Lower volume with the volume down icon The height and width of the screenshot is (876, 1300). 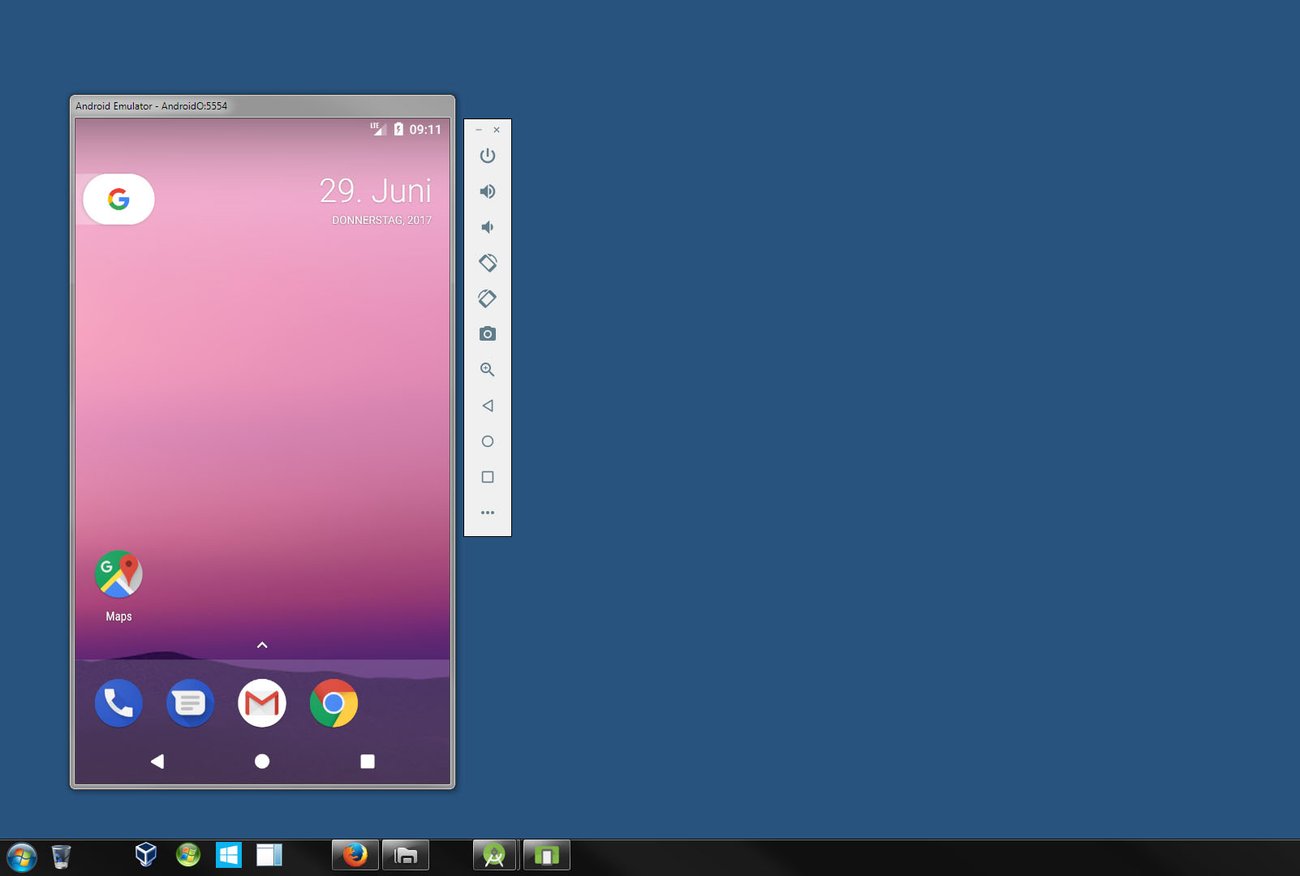point(487,227)
